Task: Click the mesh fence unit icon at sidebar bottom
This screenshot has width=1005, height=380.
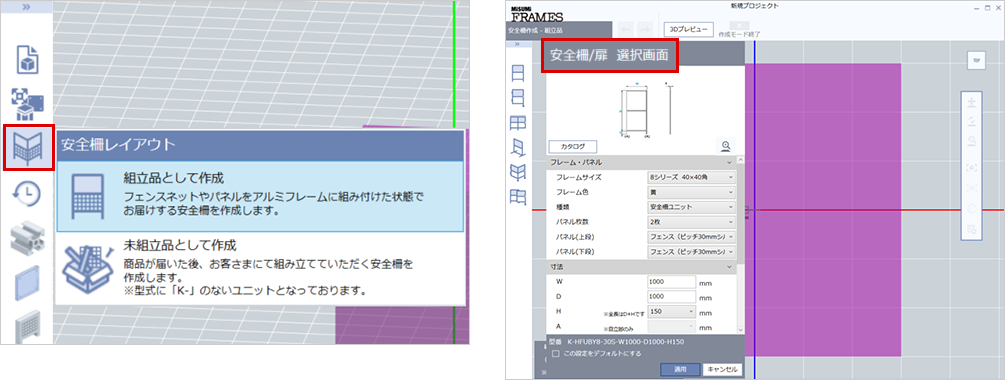Action: (x=28, y=326)
